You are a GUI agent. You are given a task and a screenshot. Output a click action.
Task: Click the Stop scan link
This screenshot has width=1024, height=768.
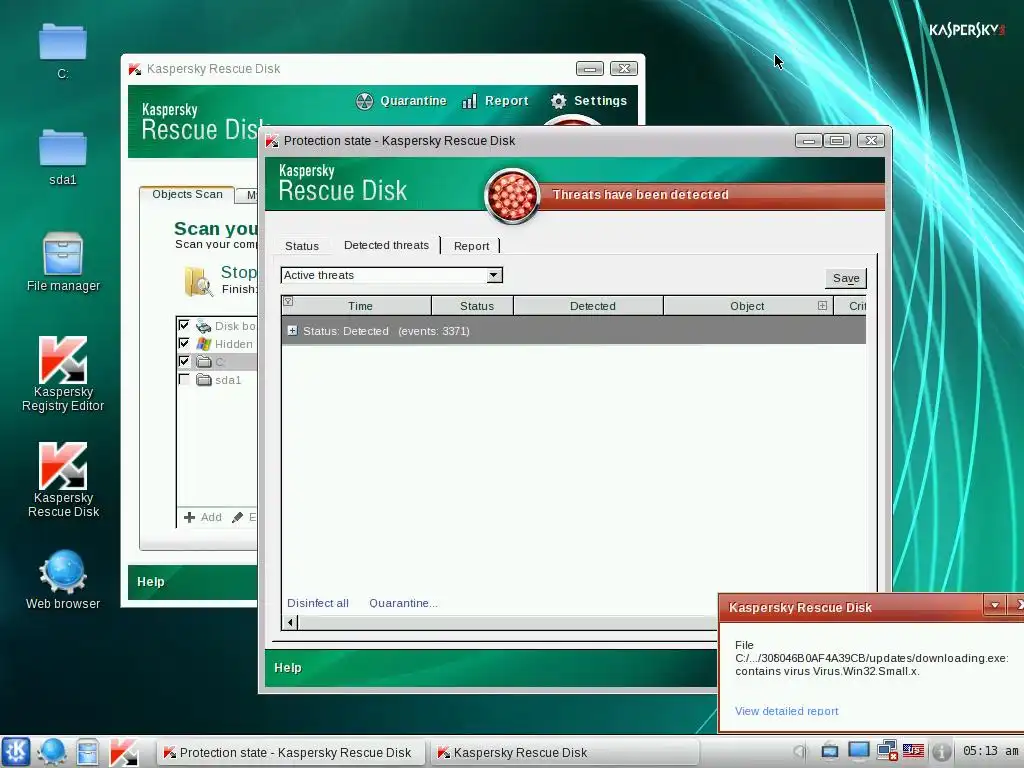(x=238, y=272)
